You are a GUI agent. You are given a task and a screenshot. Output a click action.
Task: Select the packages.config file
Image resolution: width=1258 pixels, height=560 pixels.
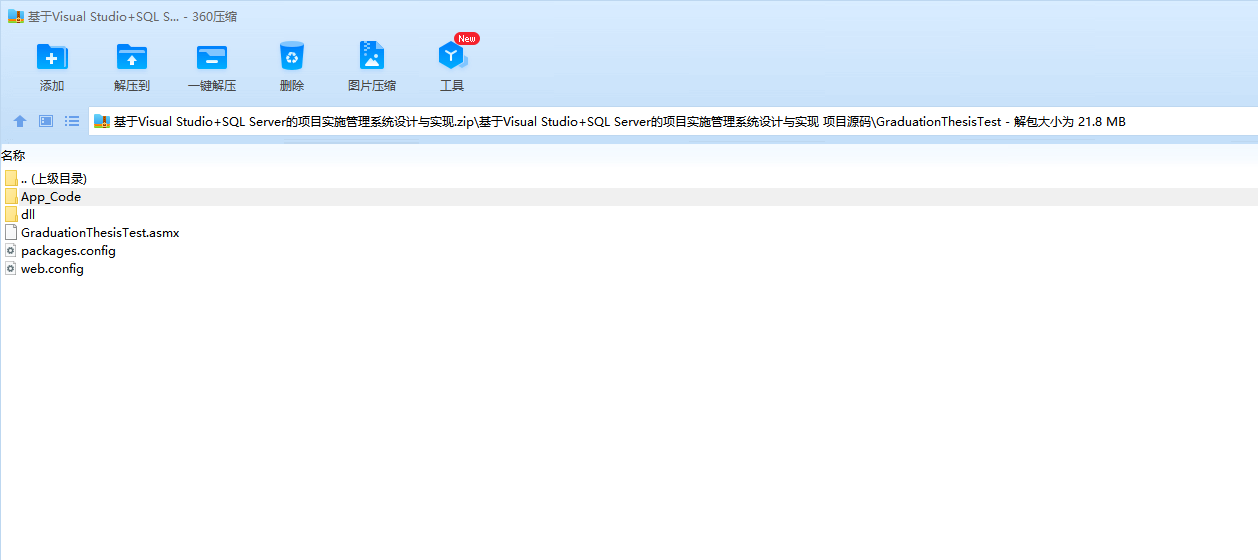point(629,250)
